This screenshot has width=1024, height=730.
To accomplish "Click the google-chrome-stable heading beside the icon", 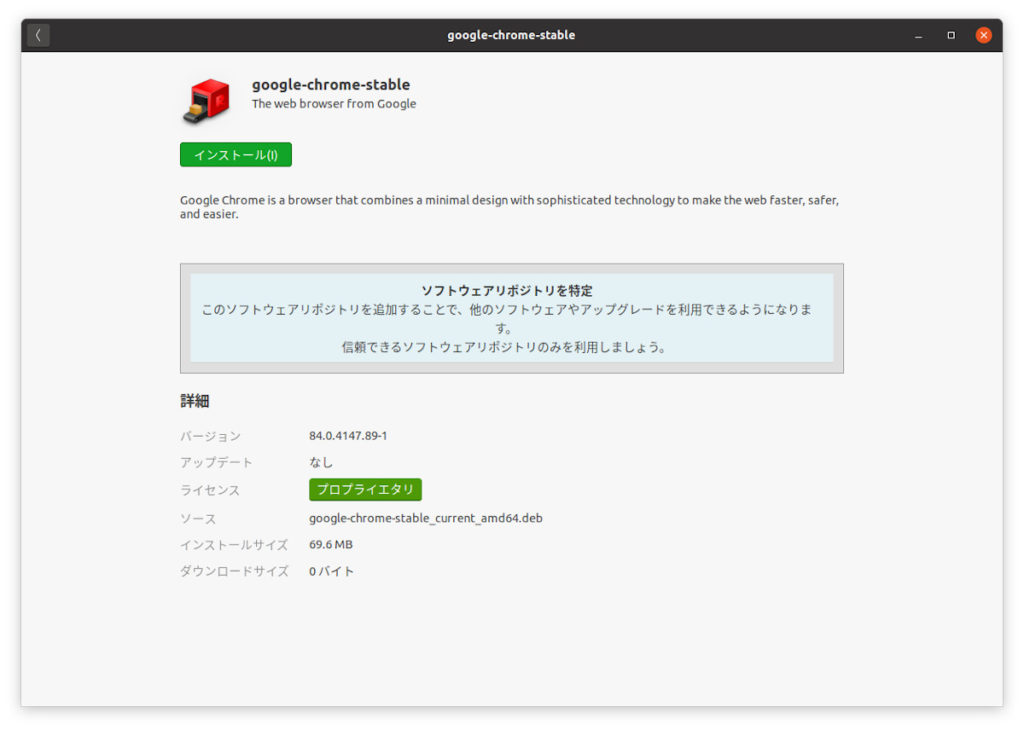I will [x=330, y=85].
